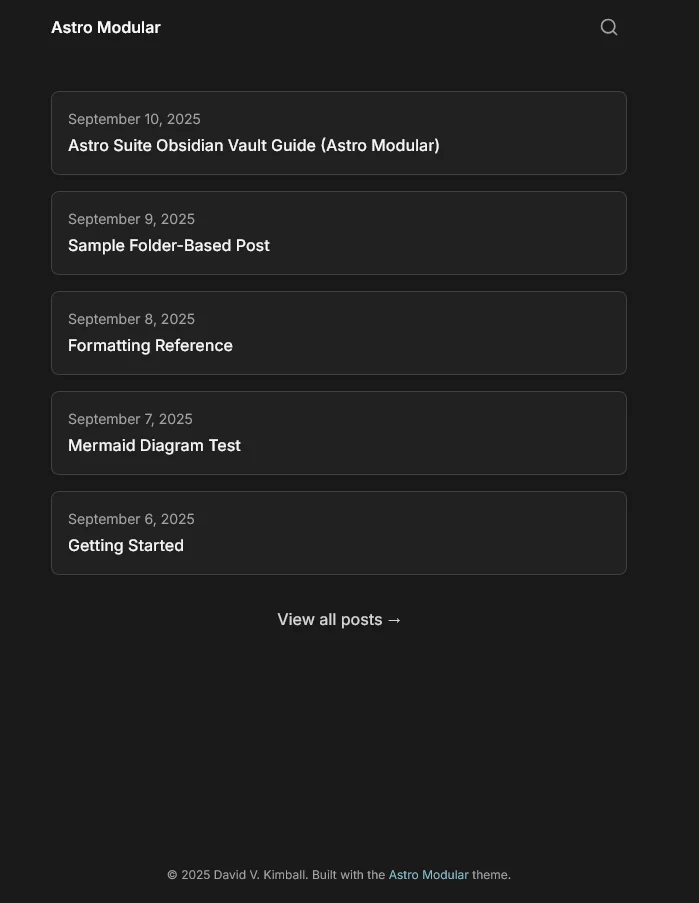
Task: Follow the Astro Modular link in the footer
Action: [x=428, y=875]
